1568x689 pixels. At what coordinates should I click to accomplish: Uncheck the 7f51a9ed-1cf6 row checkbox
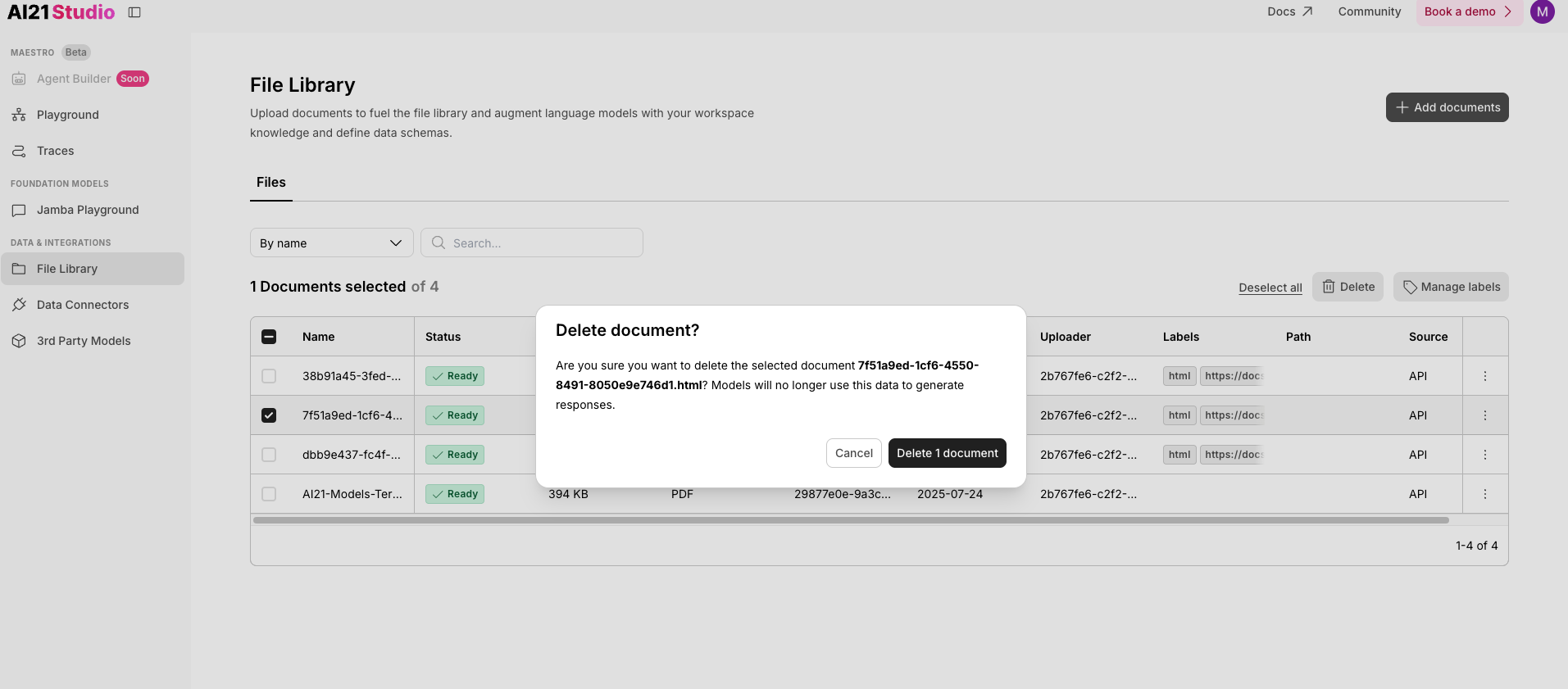[269, 415]
